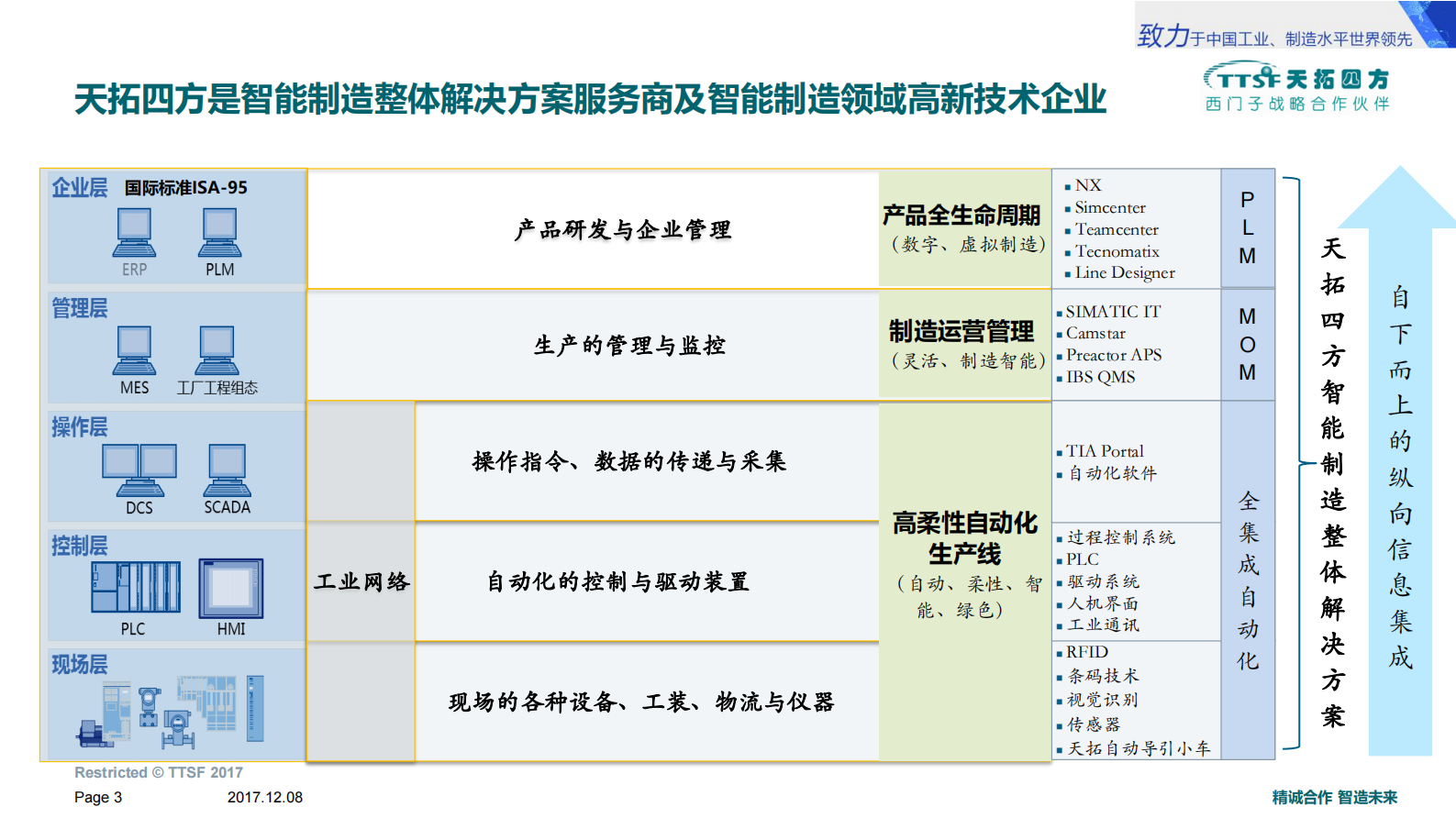Click the SIMATIC IT bullet item
This screenshot has width=1456, height=818.
coord(1108,312)
